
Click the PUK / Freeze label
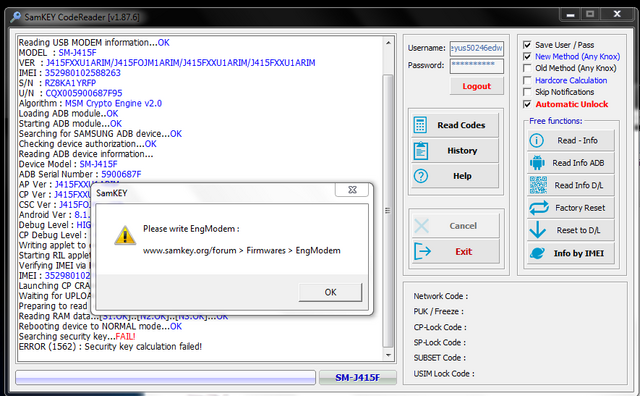[438, 311]
